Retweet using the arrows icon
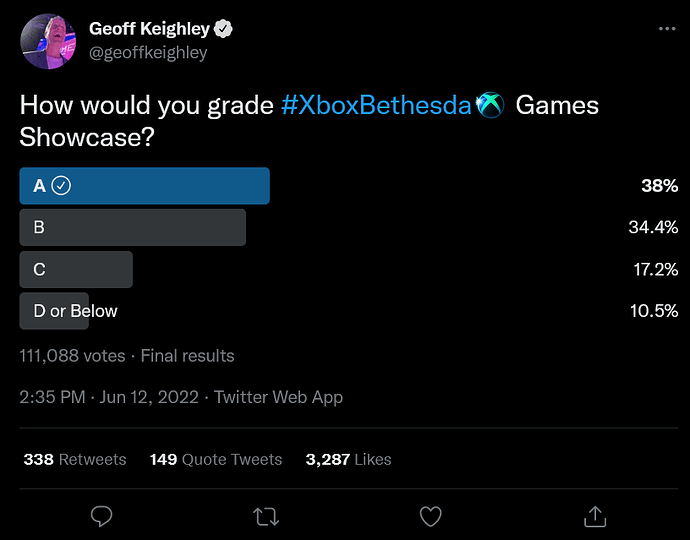 point(266,516)
